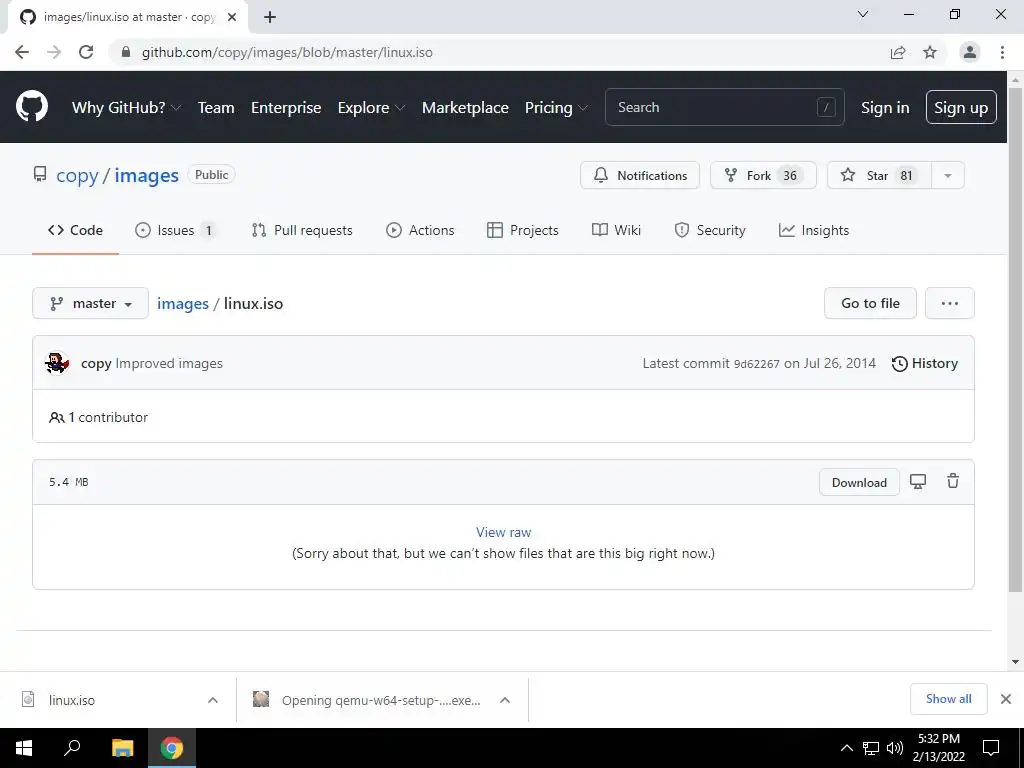Click images breadcrumb folder link

point(183,304)
